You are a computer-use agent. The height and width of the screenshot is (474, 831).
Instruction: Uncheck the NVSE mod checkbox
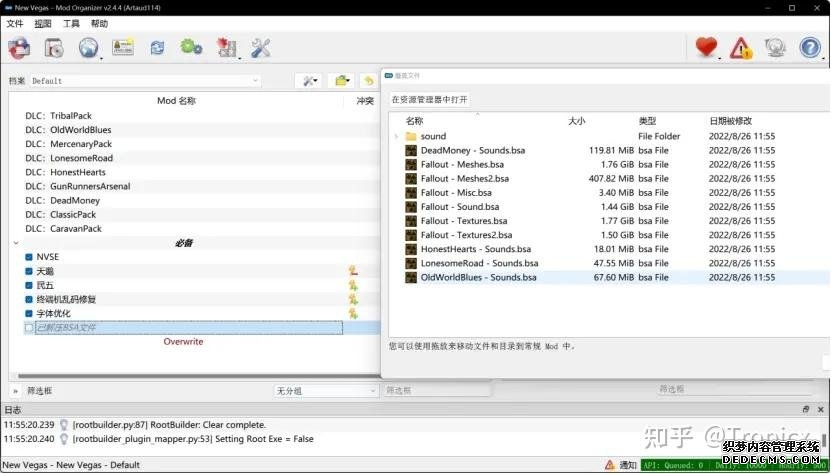[x=29, y=257]
